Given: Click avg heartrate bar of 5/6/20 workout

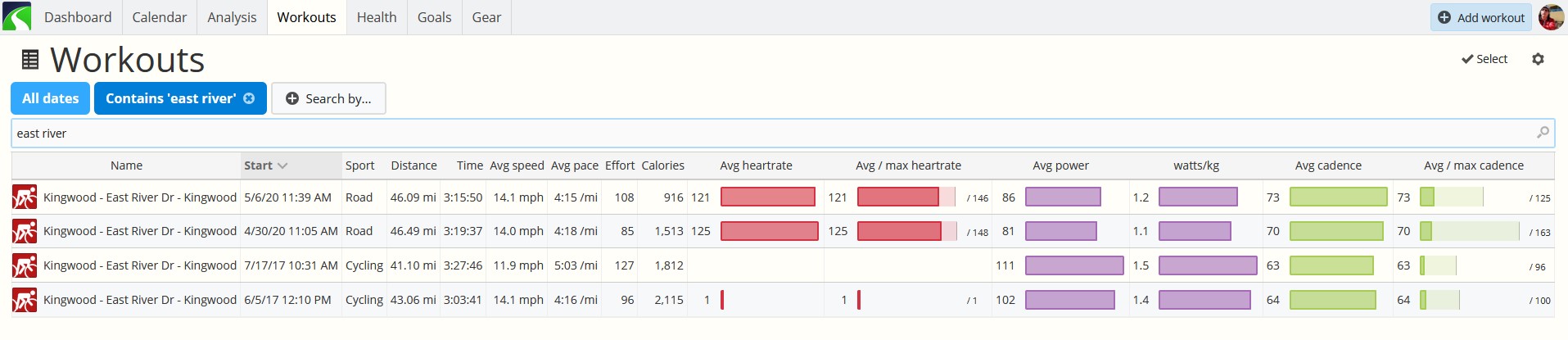Looking at the screenshot, I should click(768, 197).
